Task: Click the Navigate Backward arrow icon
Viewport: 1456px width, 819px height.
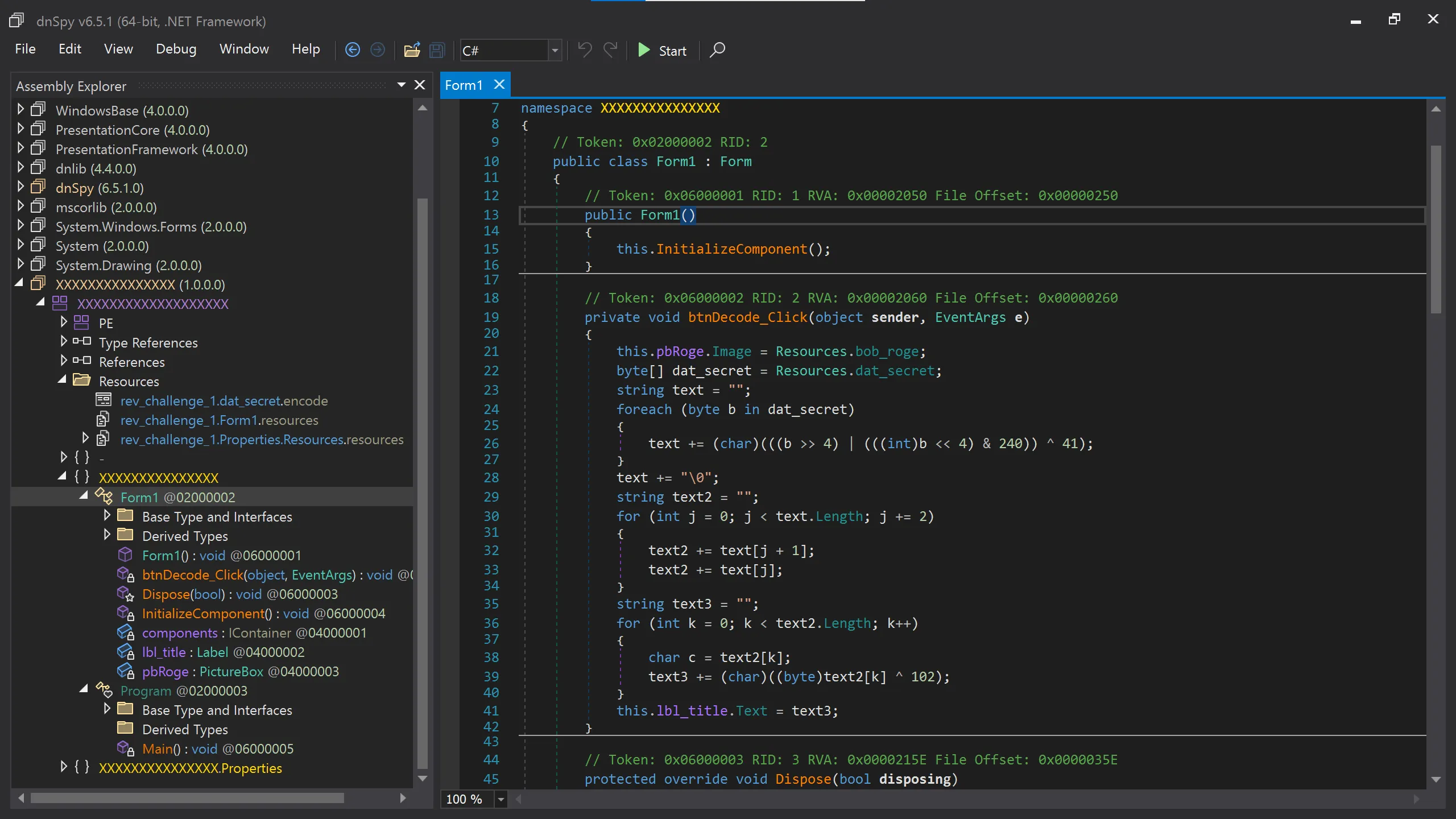Action: (353, 50)
